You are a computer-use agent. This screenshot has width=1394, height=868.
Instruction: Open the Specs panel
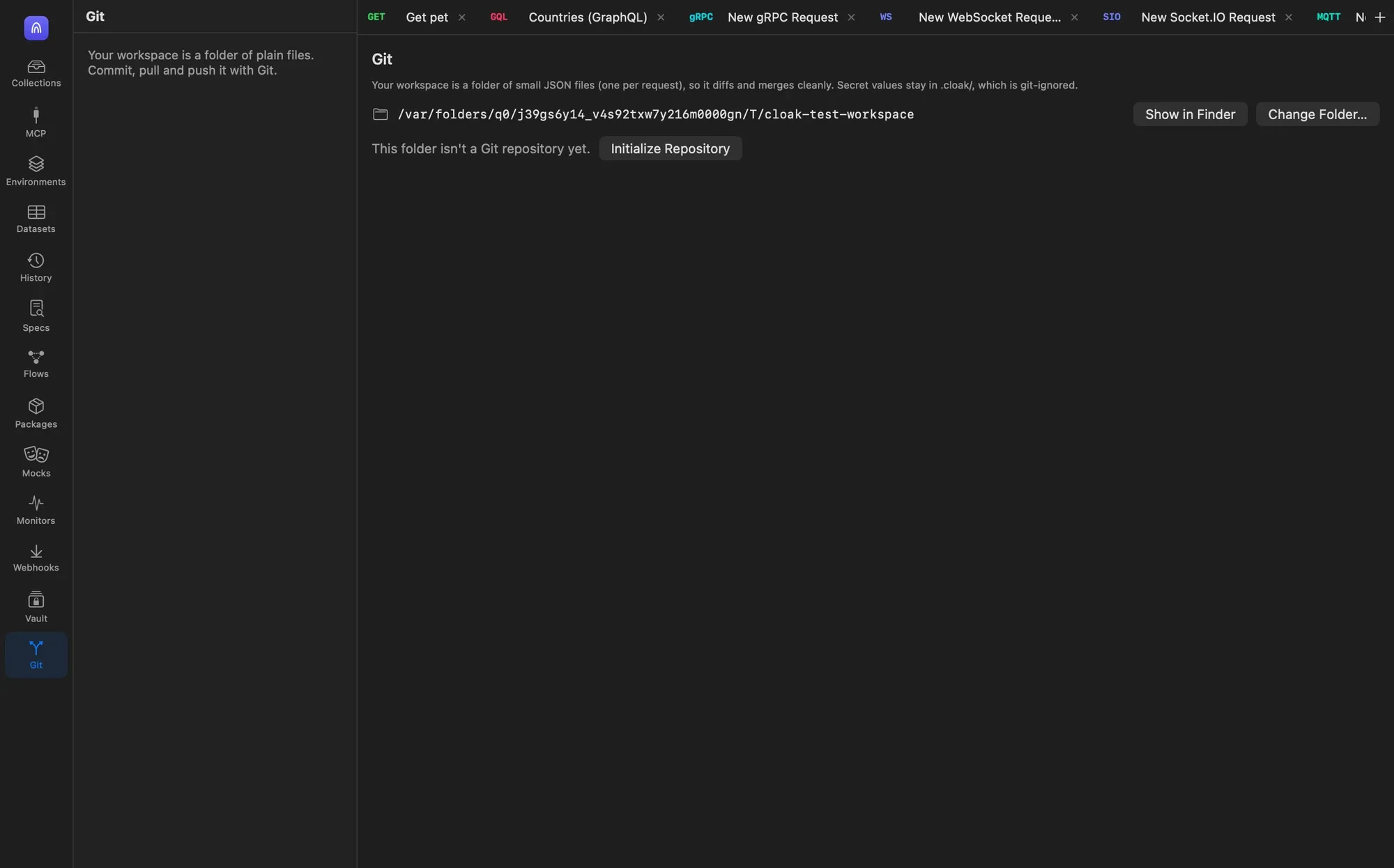pos(36,316)
